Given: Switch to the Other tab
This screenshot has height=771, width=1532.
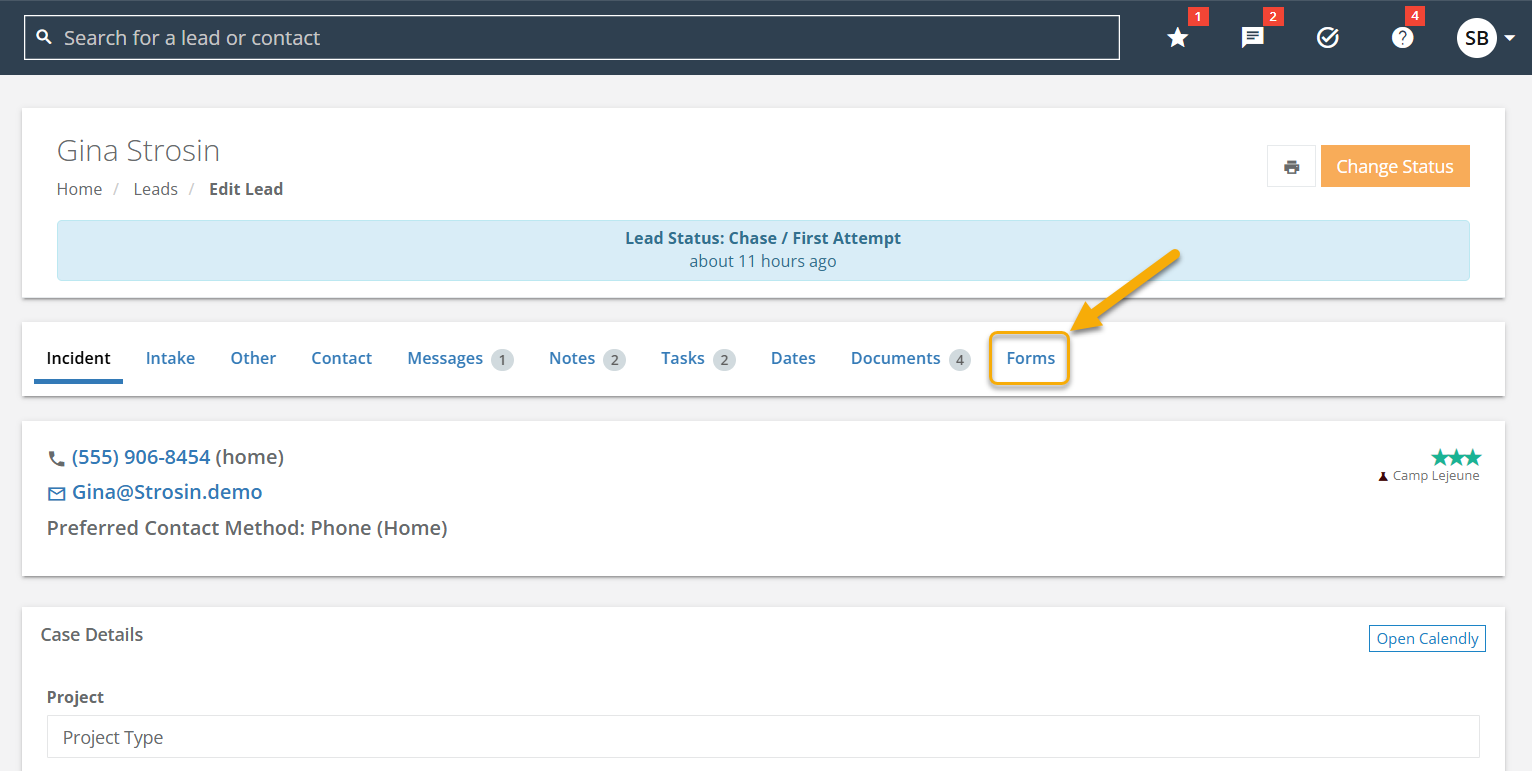Looking at the screenshot, I should (x=253, y=358).
